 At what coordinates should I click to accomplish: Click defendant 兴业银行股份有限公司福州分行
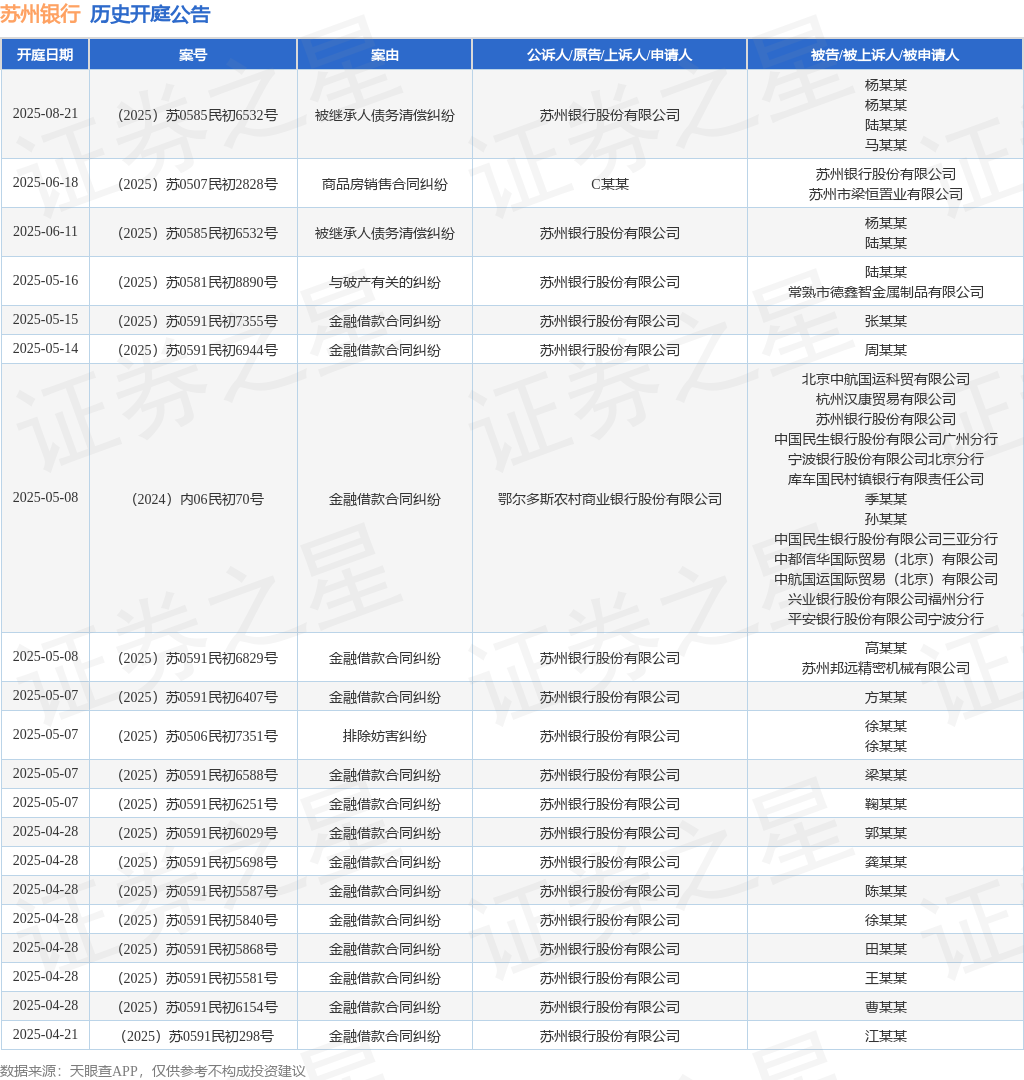tap(886, 599)
